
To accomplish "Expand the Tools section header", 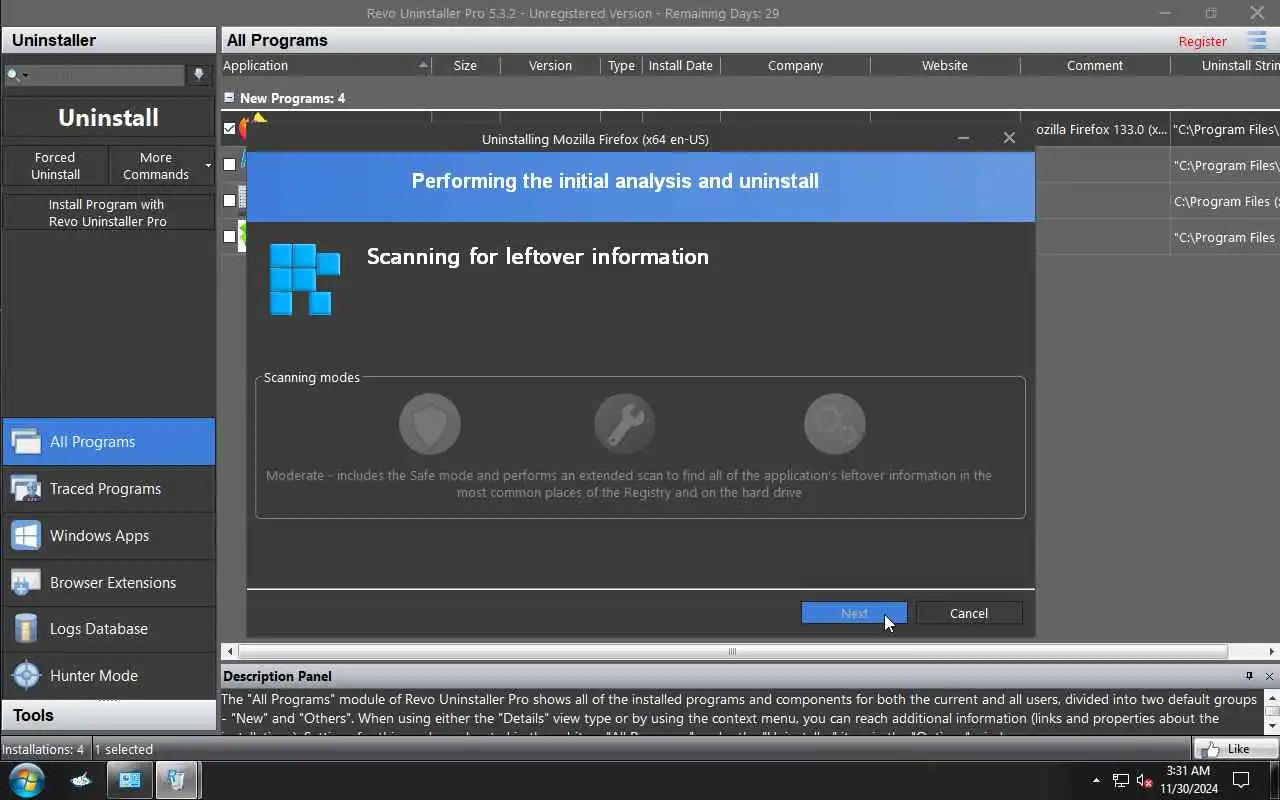I will point(108,716).
